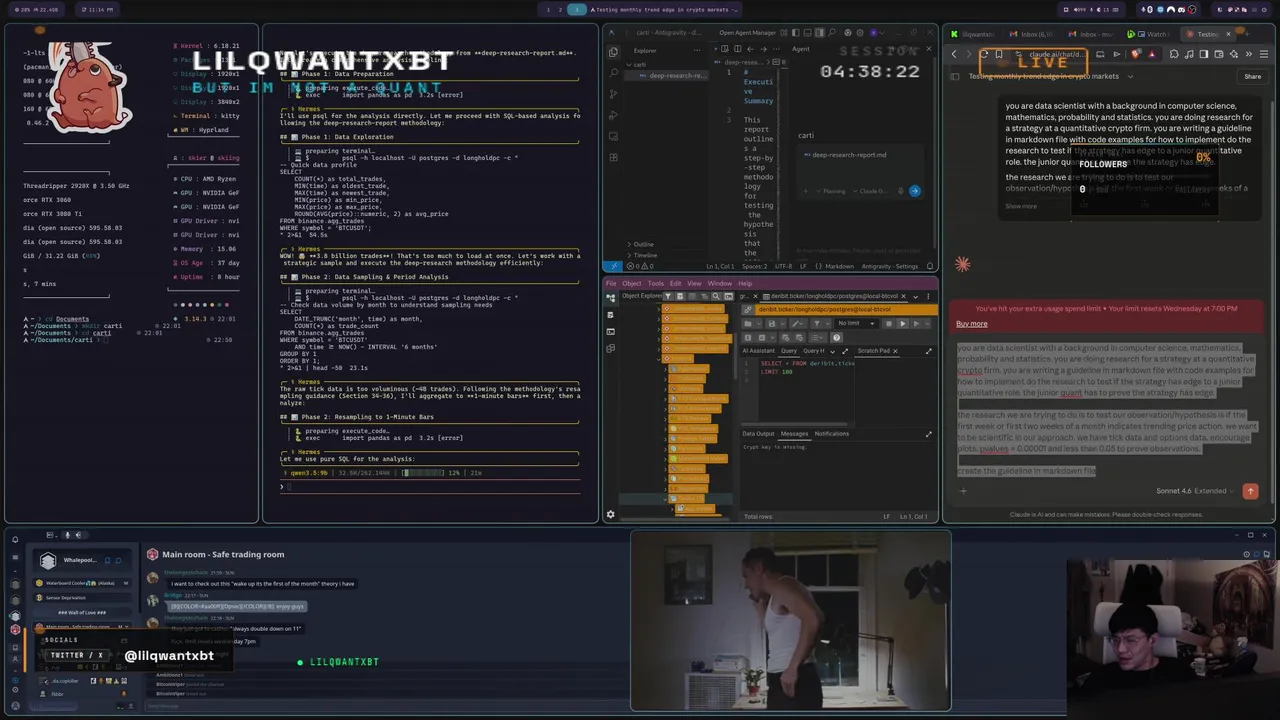This screenshot has height=720, width=1280.
Task: Click the open file icon in pgAdmin toolbar
Action: coord(748,324)
